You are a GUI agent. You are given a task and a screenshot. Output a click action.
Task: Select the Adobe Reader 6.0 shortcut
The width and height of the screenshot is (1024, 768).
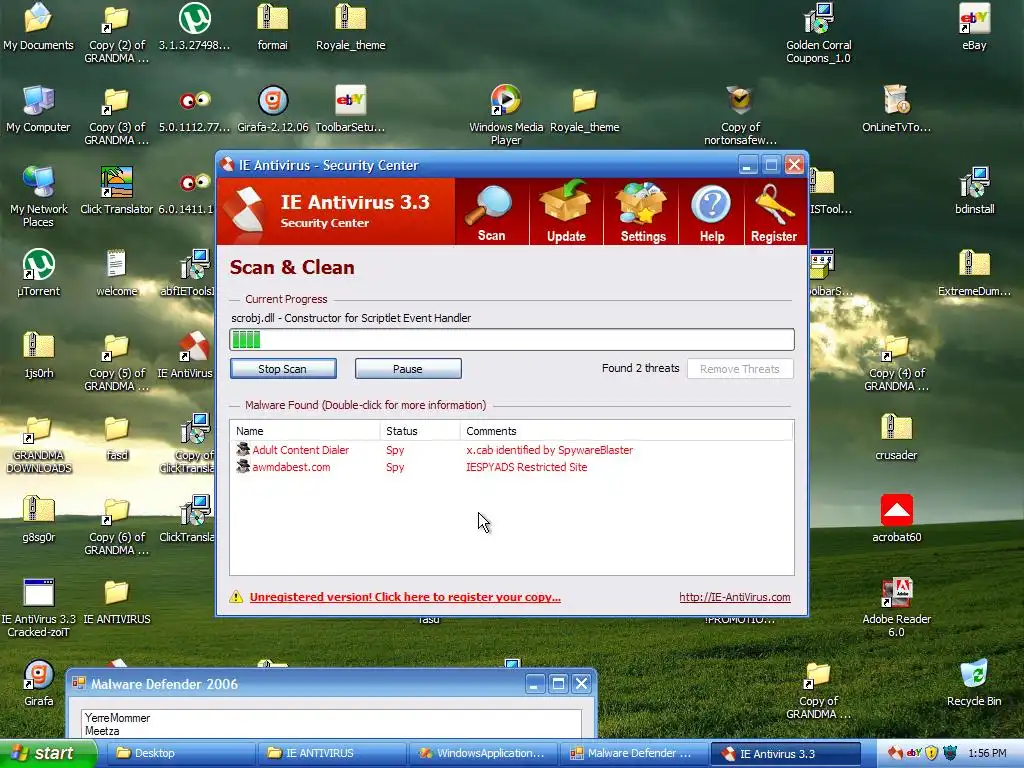pyautogui.click(x=896, y=607)
